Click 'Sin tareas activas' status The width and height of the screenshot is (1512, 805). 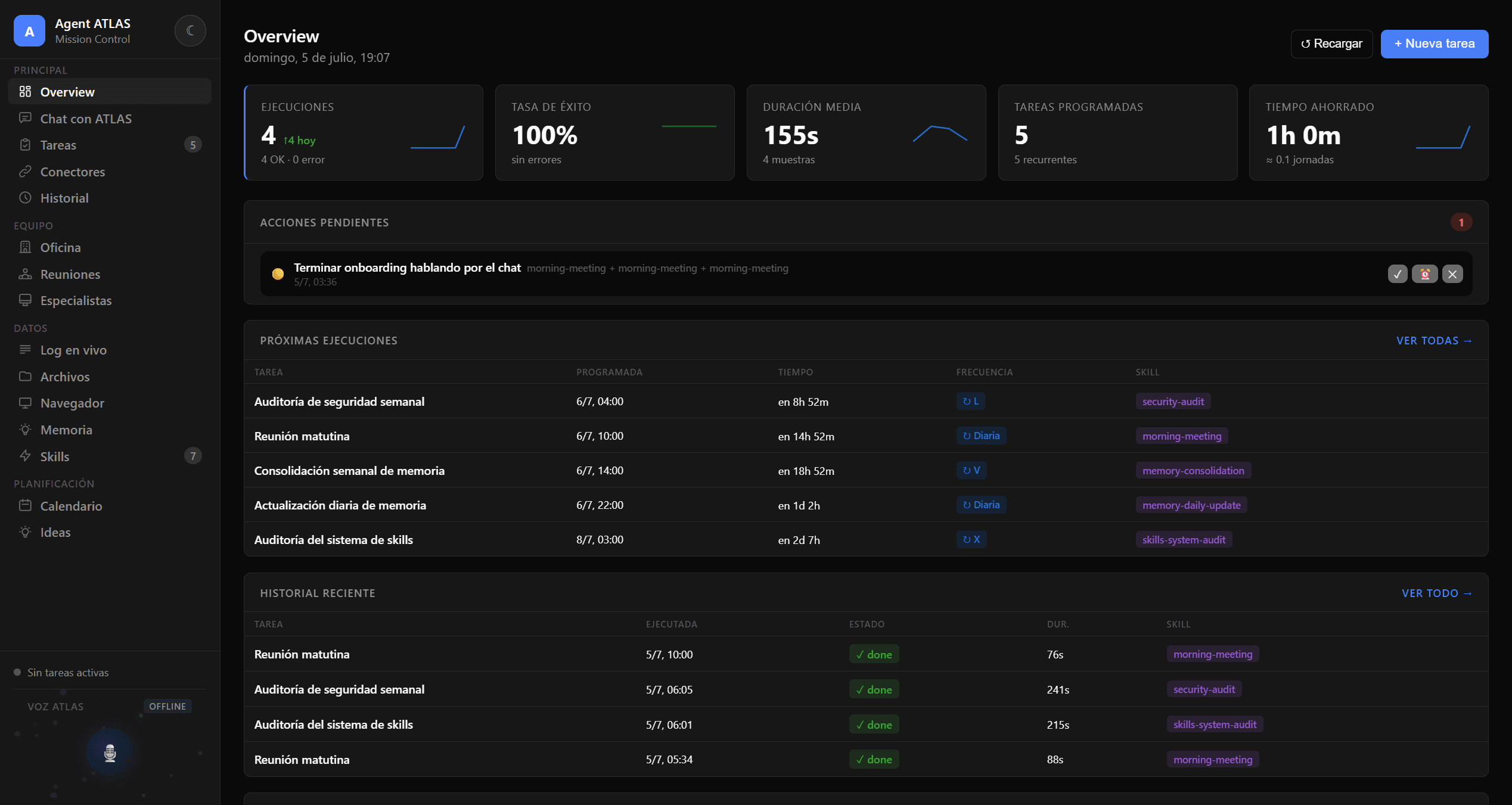click(68, 672)
